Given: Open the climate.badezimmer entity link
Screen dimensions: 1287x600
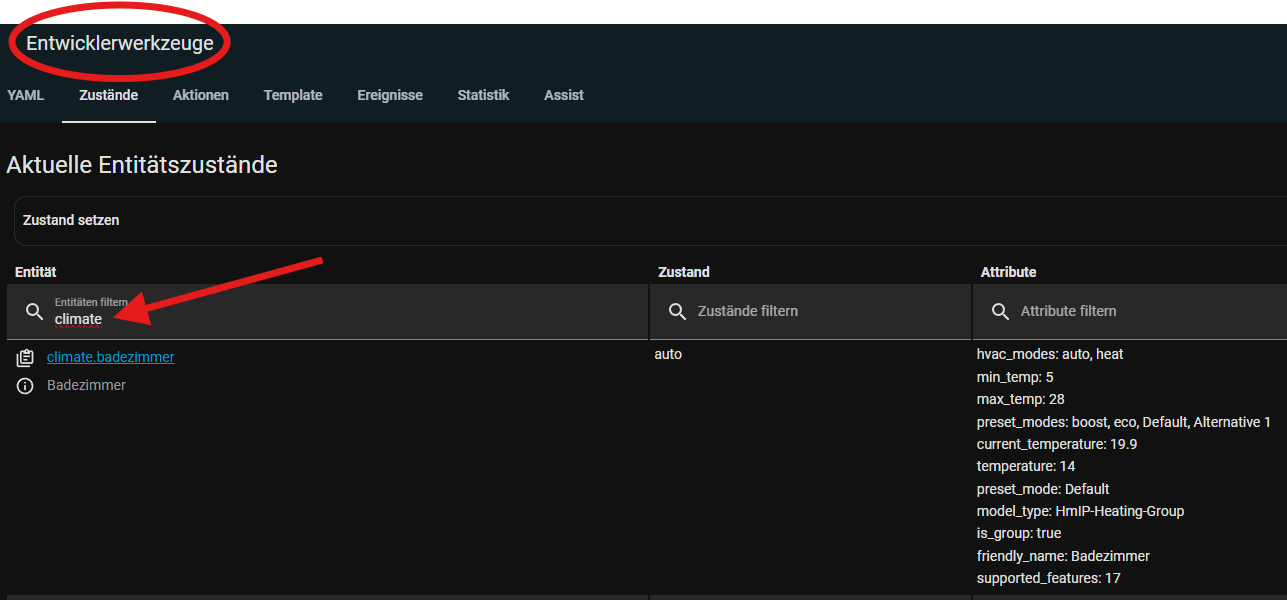Looking at the screenshot, I should (110, 357).
